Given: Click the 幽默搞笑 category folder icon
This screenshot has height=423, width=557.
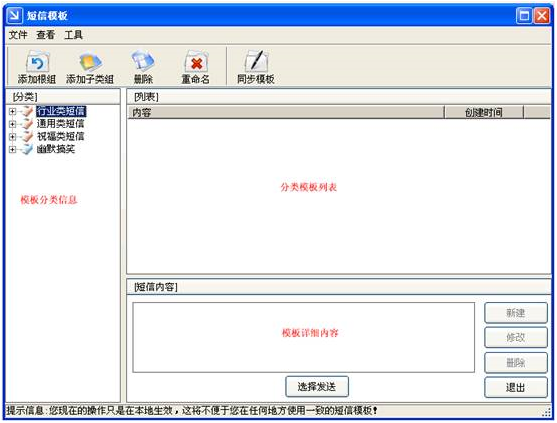Looking at the screenshot, I should pyautogui.click(x=27, y=149).
